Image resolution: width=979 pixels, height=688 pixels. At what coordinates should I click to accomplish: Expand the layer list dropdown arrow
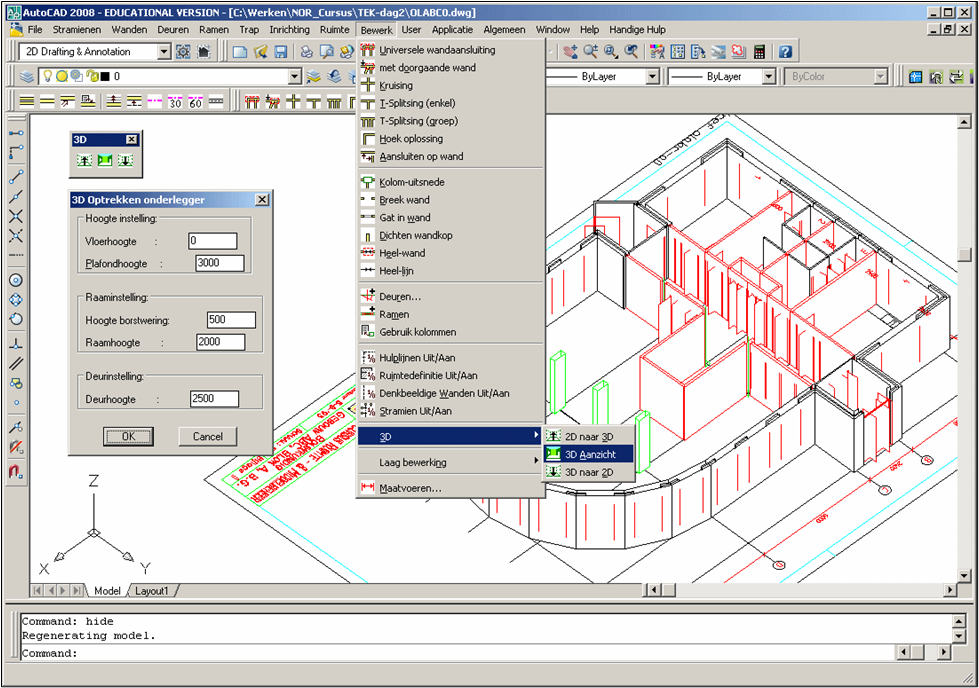[x=295, y=76]
